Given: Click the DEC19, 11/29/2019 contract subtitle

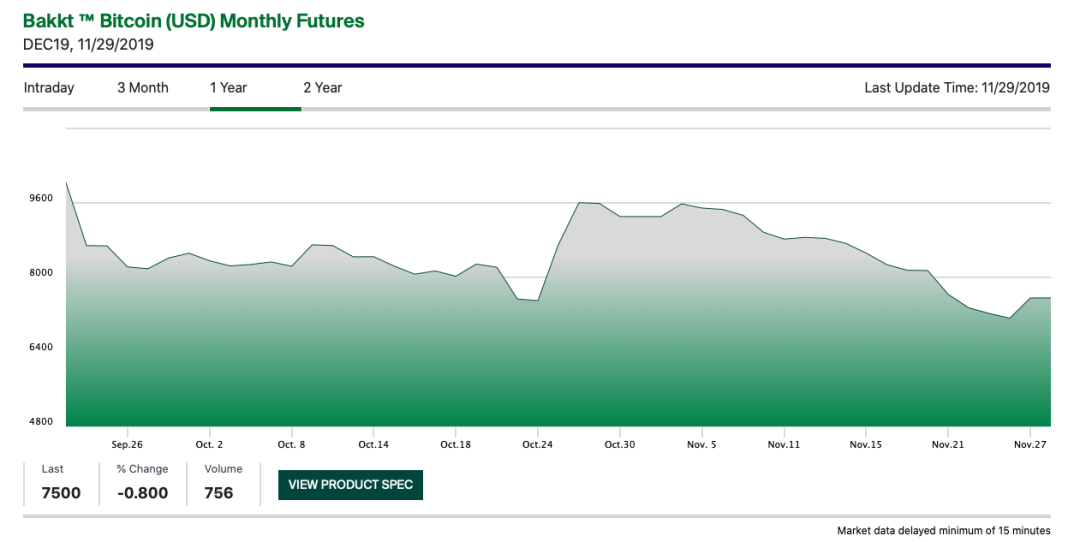Looking at the screenshot, I should coord(88,45).
